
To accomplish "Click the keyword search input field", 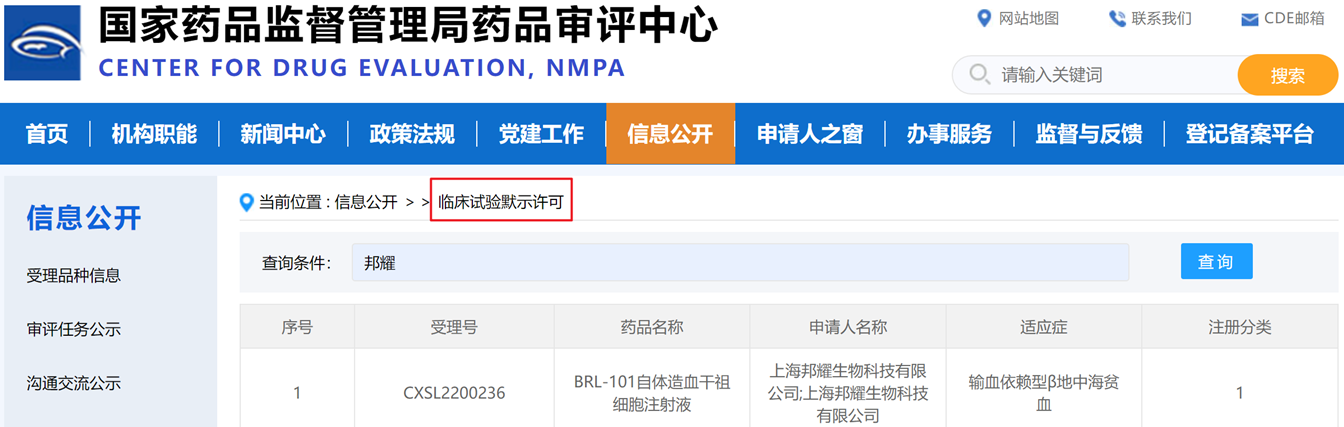I will pyautogui.click(x=1110, y=75).
